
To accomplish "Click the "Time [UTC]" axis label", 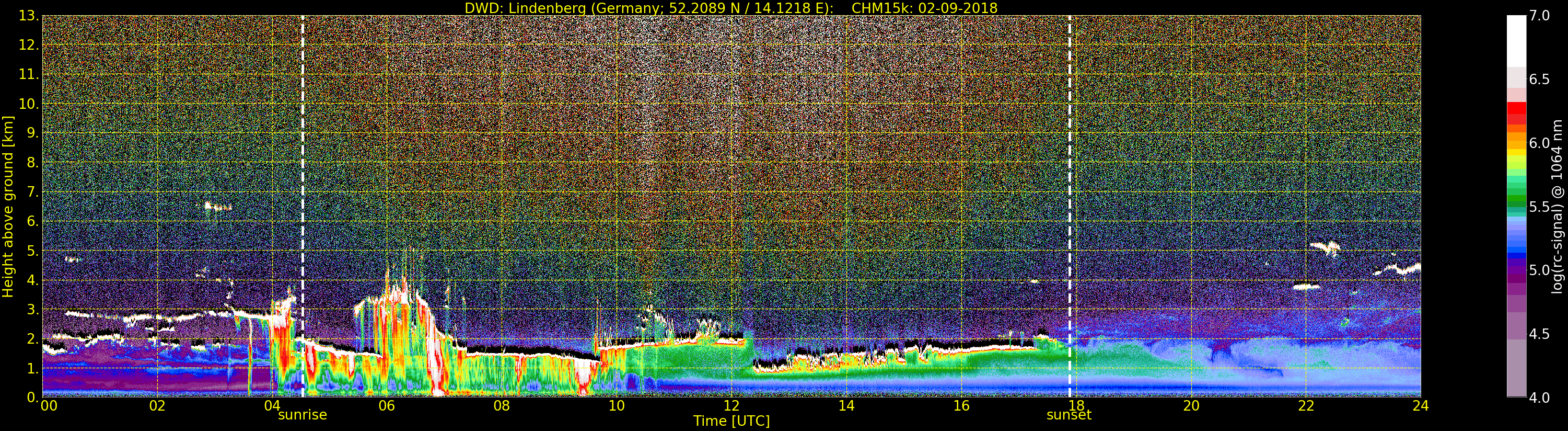I will pos(731,421).
